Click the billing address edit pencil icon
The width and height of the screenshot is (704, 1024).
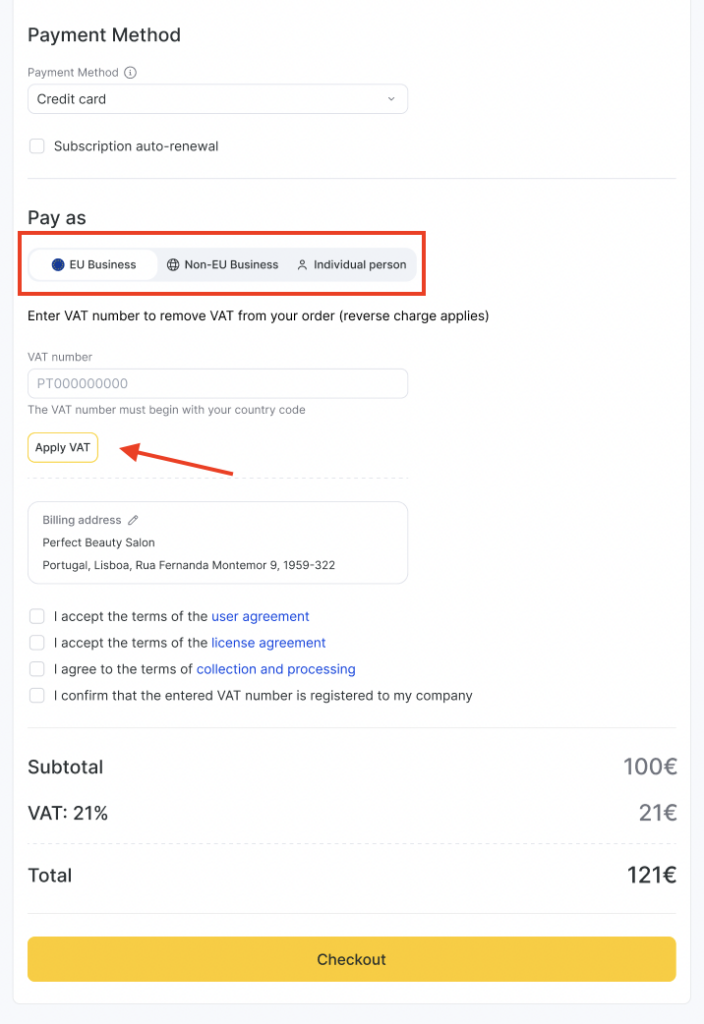coord(133,520)
